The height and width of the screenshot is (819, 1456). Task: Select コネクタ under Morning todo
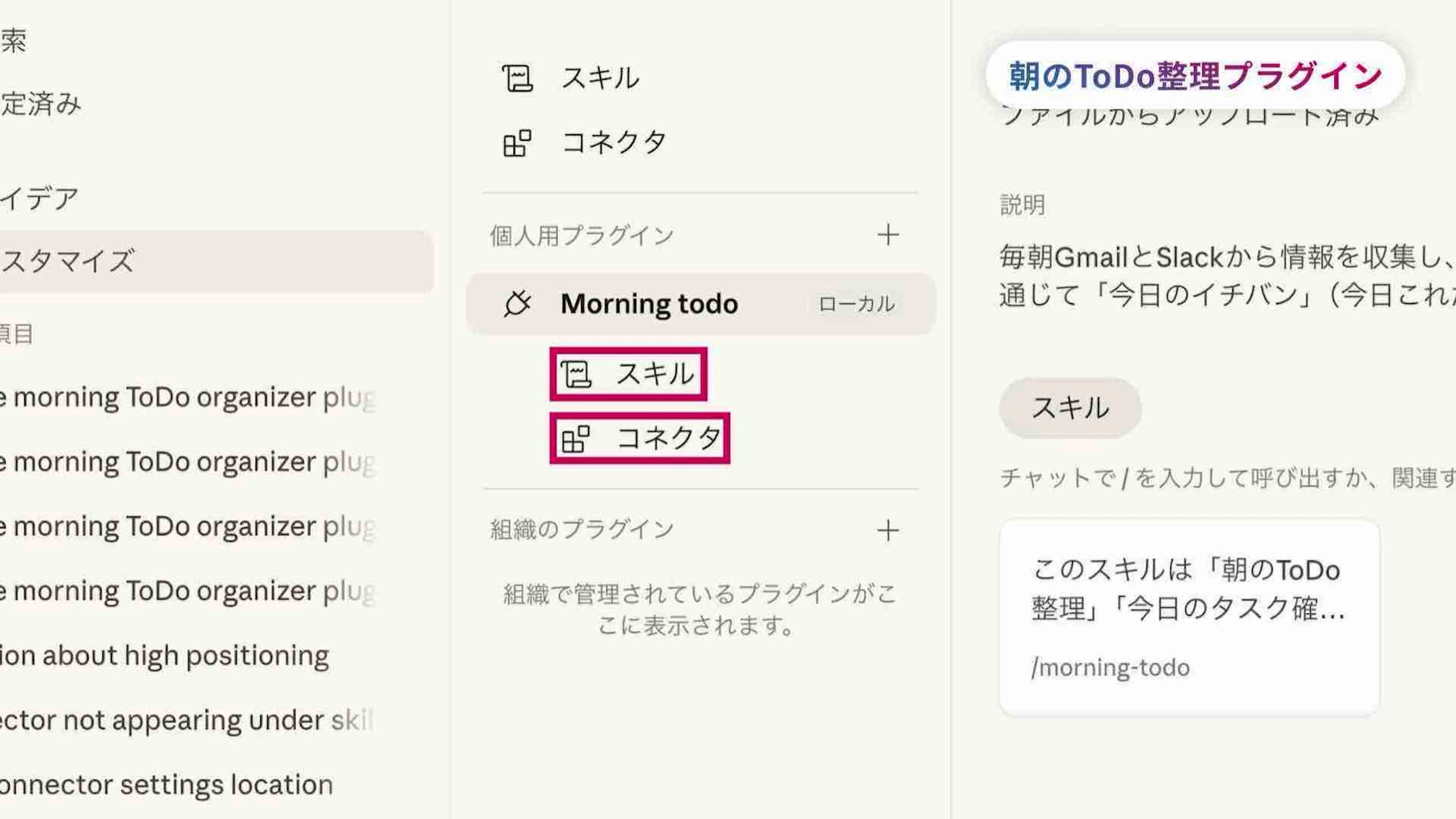pyautogui.click(x=668, y=439)
